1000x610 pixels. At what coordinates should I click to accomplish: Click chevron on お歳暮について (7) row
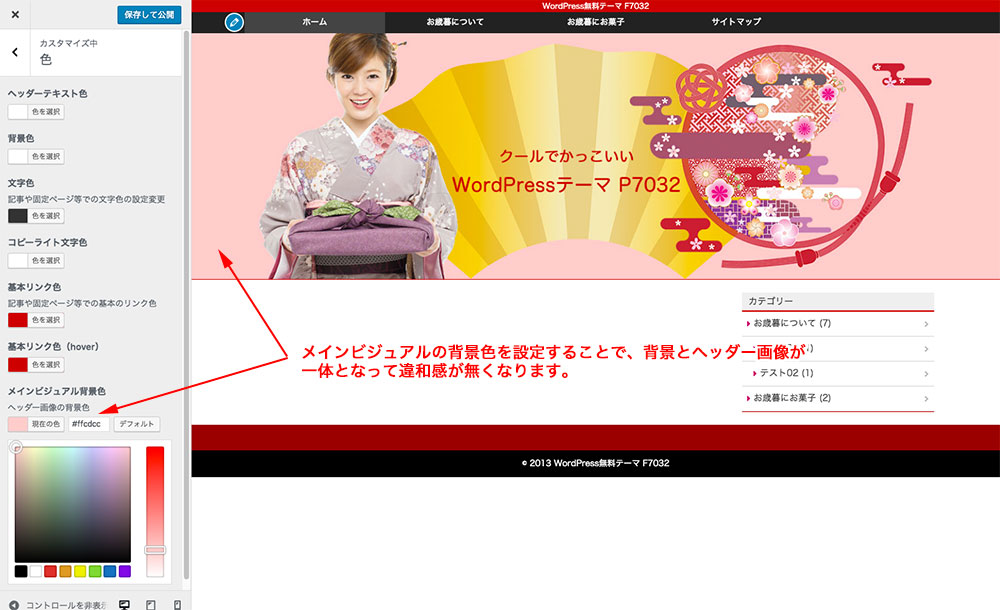[926, 324]
